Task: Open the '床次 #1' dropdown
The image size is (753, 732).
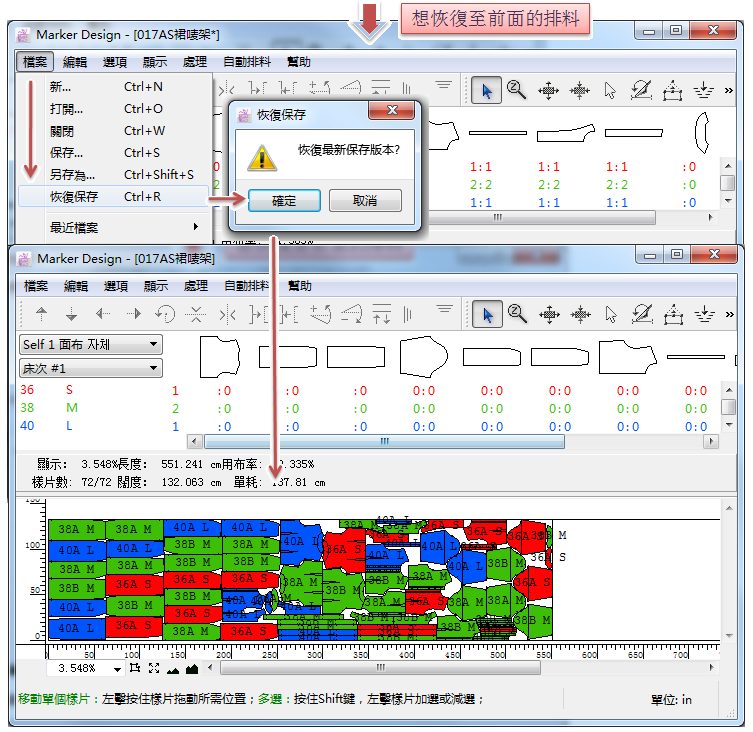Action: 90,368
